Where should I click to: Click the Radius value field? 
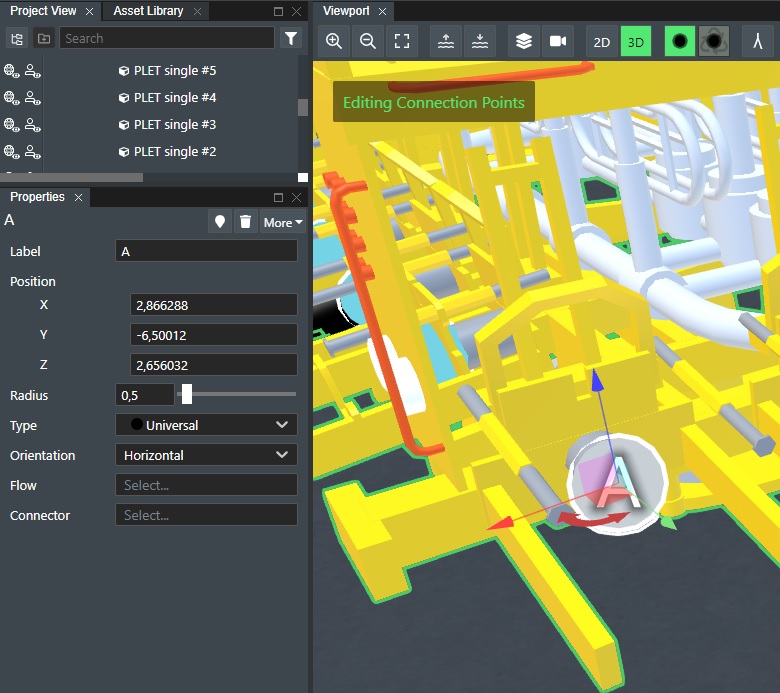pyautogui.click(x=145, y=395)
